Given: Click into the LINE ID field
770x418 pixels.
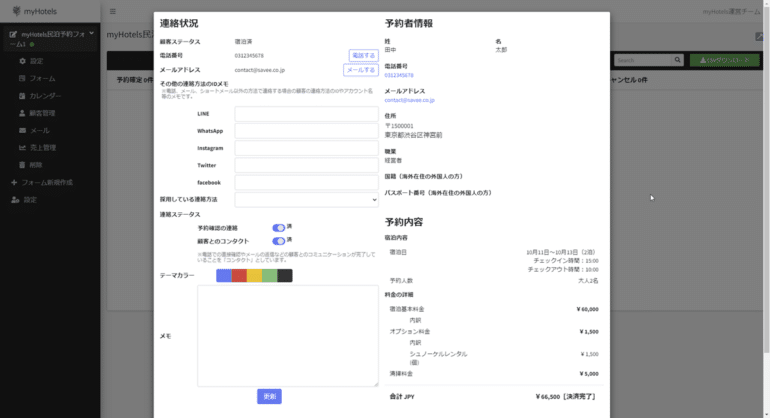Looking at the screenshot, I should pos(306,114).
